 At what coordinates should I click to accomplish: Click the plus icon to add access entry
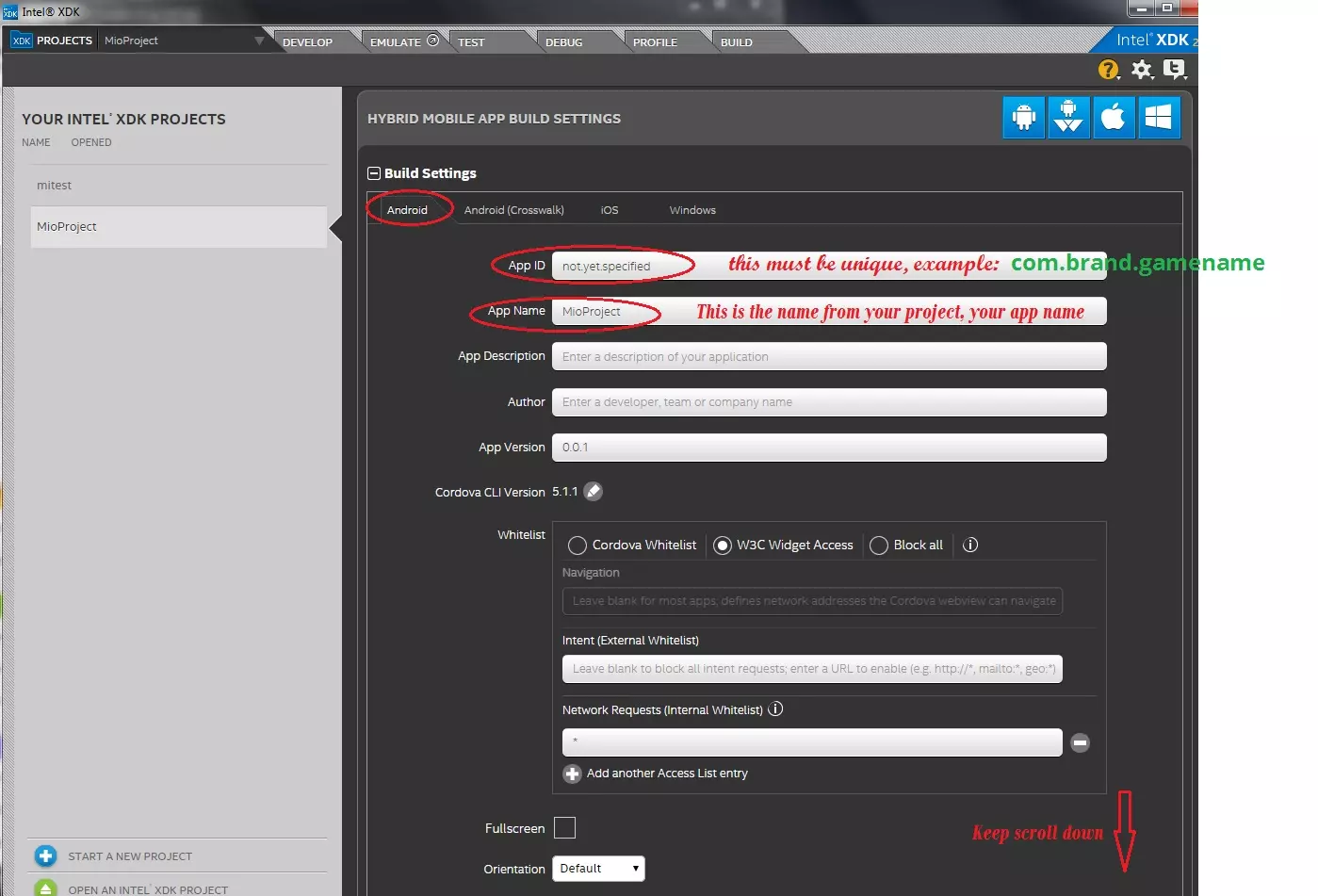572,774
